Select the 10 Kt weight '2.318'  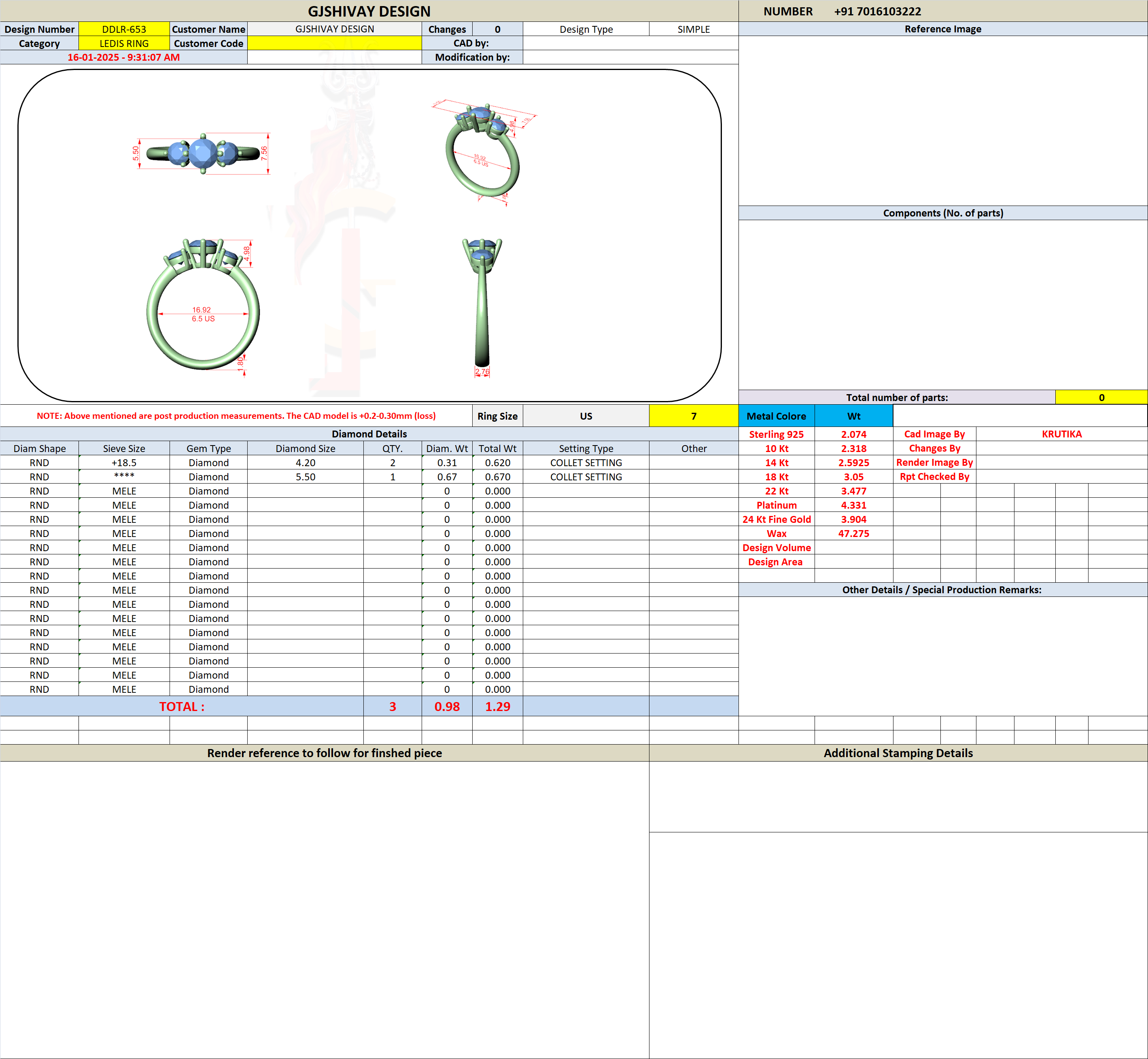pyautogui.click(x=853, y=449)
